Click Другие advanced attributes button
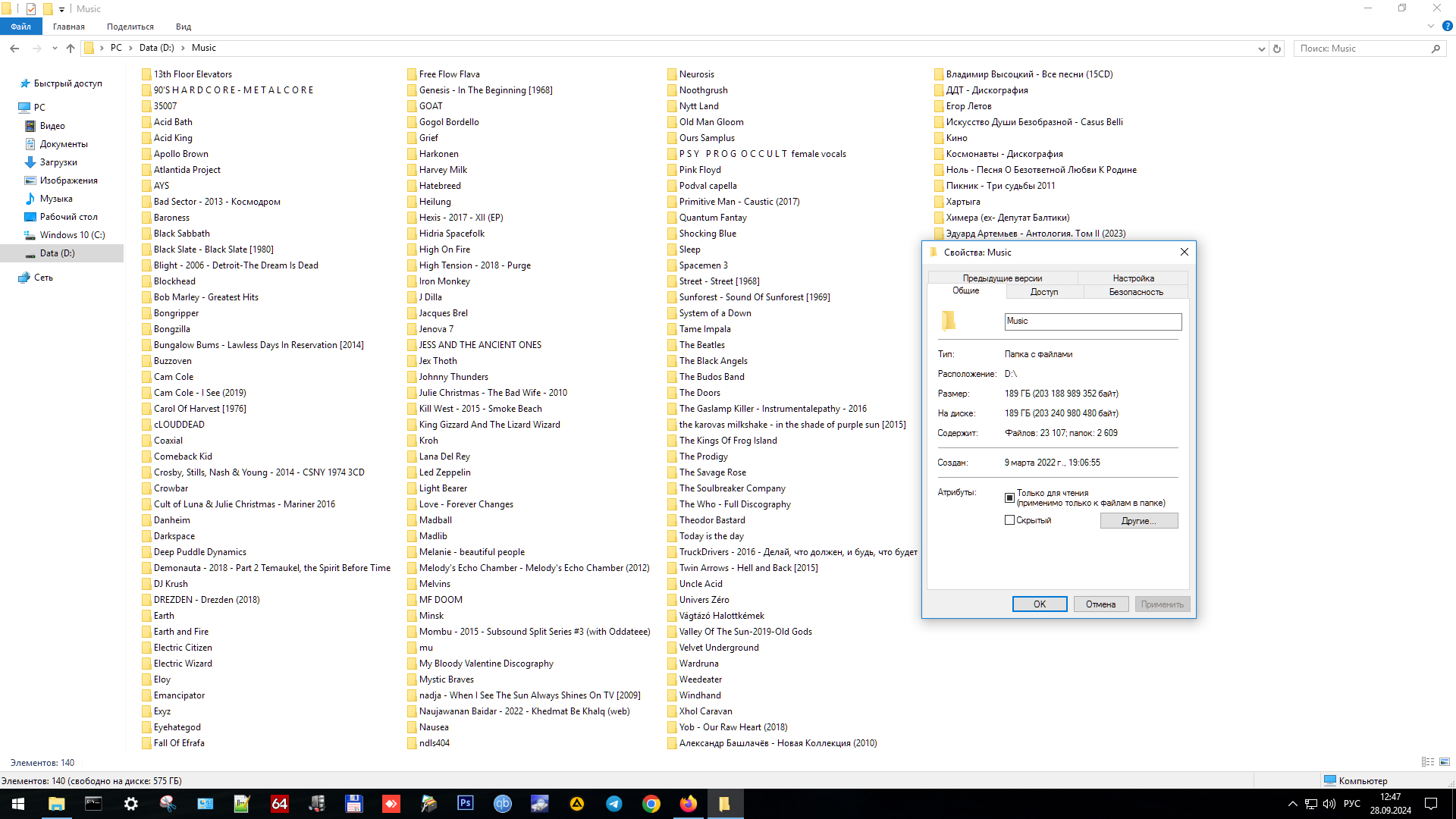1456x819 pixels. [1139, 521]
